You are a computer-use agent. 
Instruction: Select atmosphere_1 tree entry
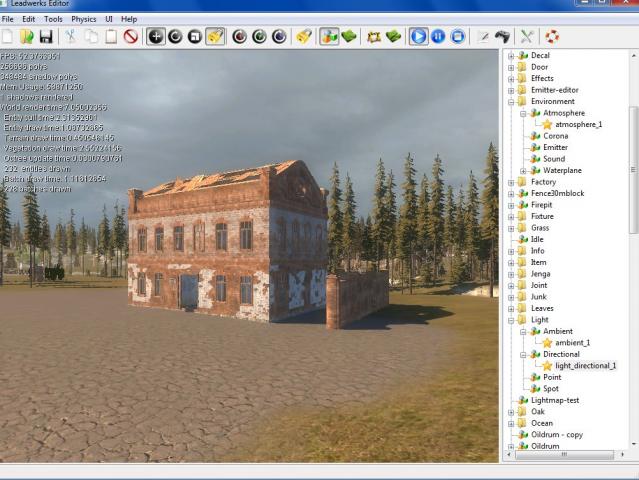578,125
